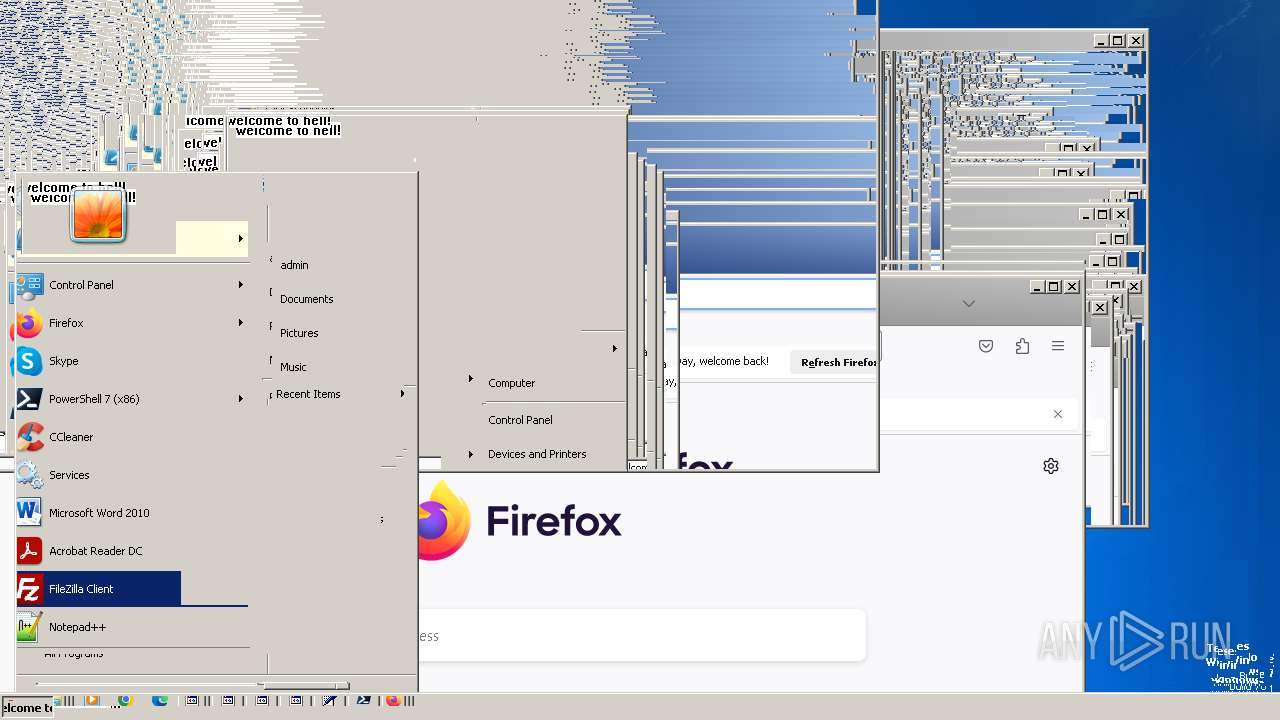Open the Firefox hamburger application menu

(x=1058, y=346)
